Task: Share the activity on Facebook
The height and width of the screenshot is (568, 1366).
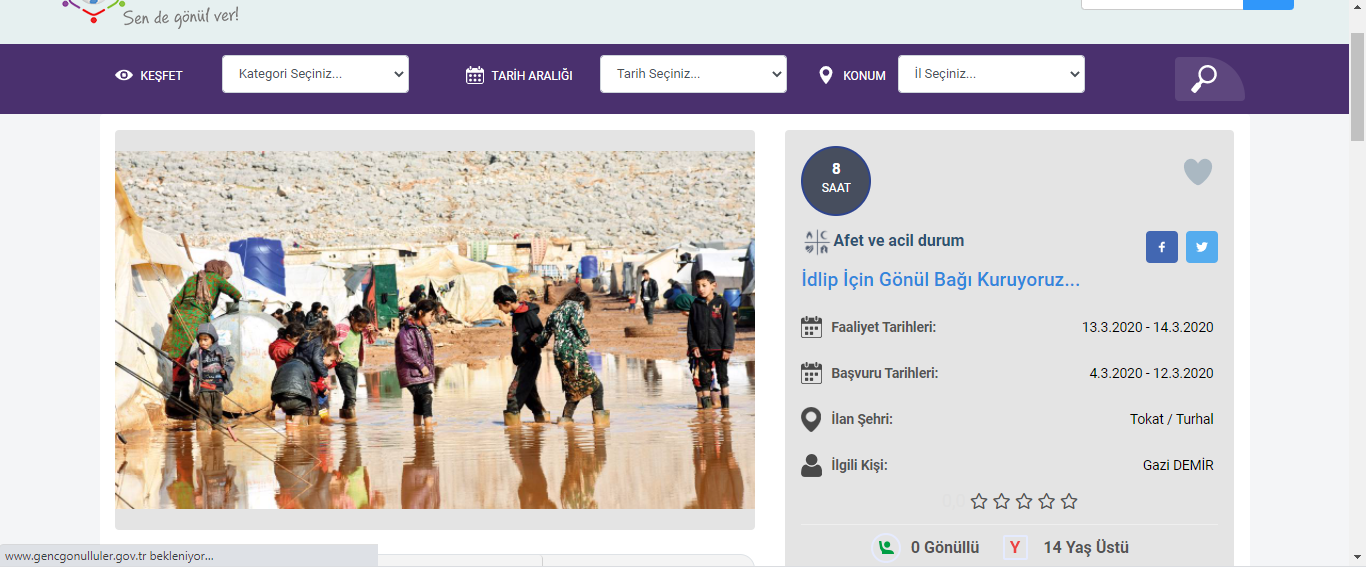Action: tap(1161, 247)
